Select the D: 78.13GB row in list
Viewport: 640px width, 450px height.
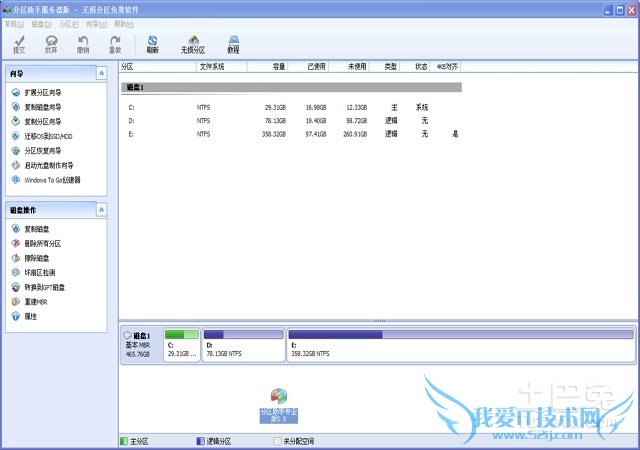[x=291, y=120]
